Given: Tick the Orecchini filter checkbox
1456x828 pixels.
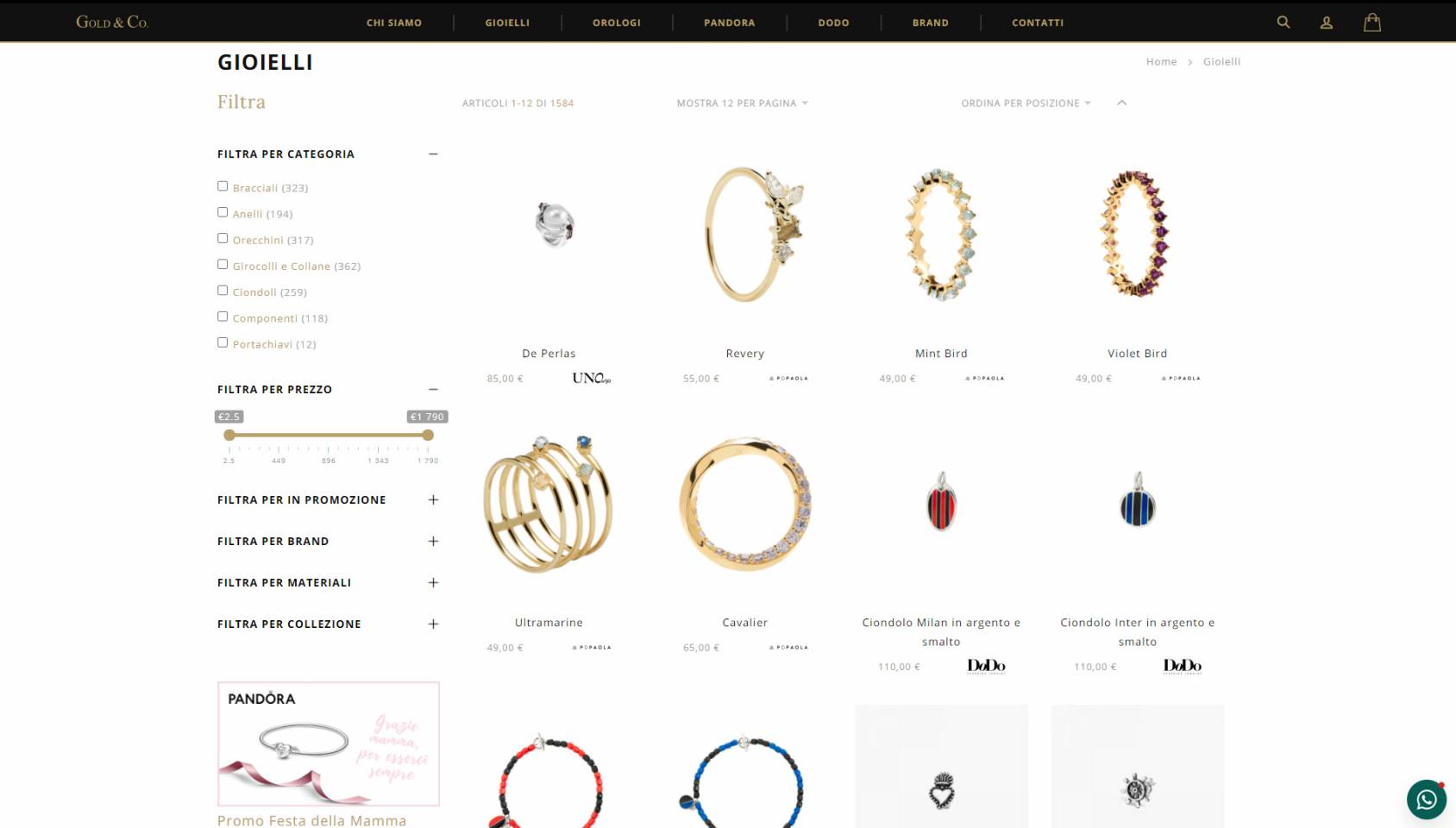Looking at the screenshot, I should [223, 238].
